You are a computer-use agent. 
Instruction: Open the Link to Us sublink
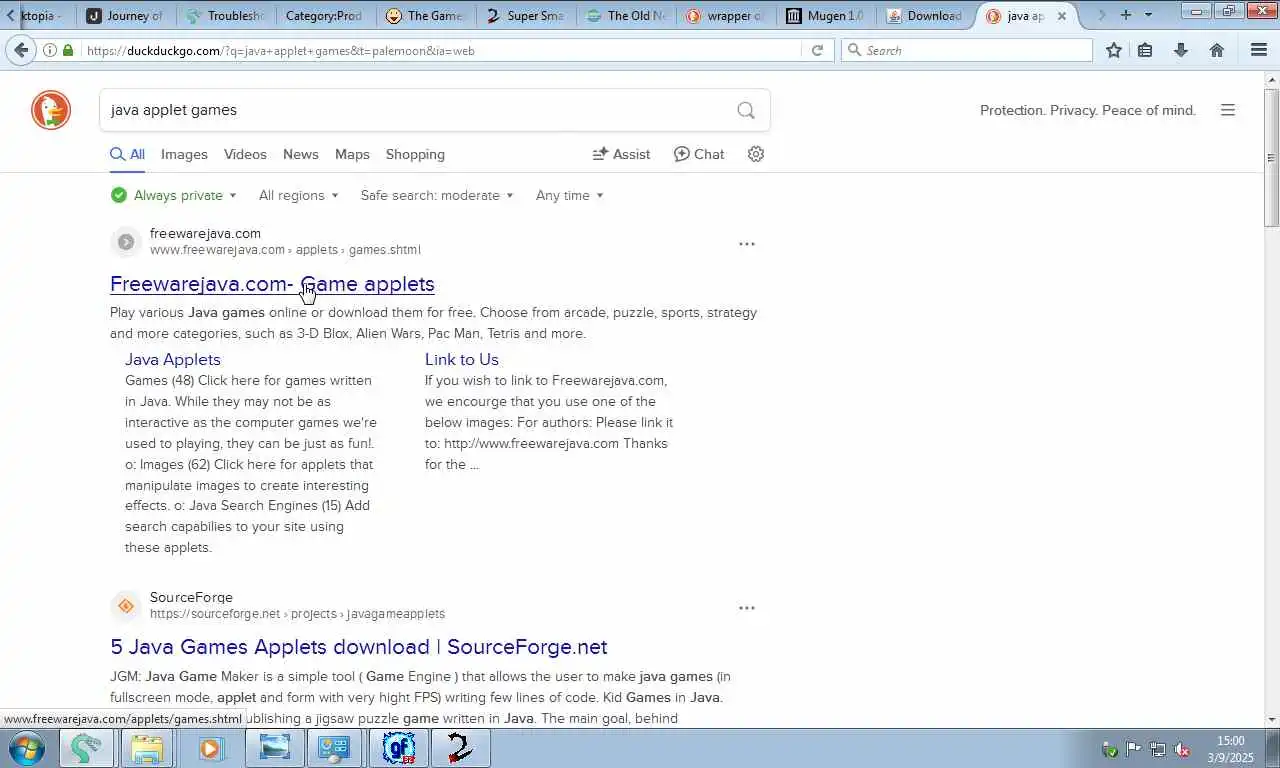point(462,359)
